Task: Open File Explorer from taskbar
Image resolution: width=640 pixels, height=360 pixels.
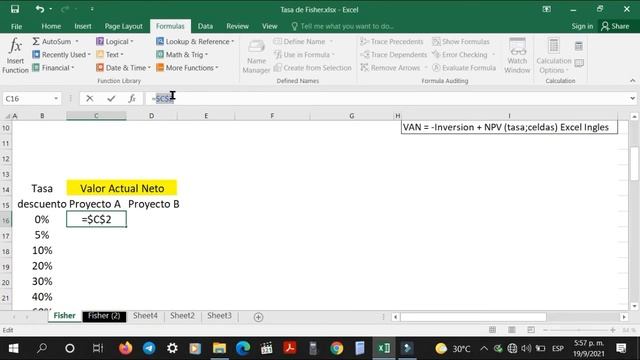Action: (x=219, y=348)
